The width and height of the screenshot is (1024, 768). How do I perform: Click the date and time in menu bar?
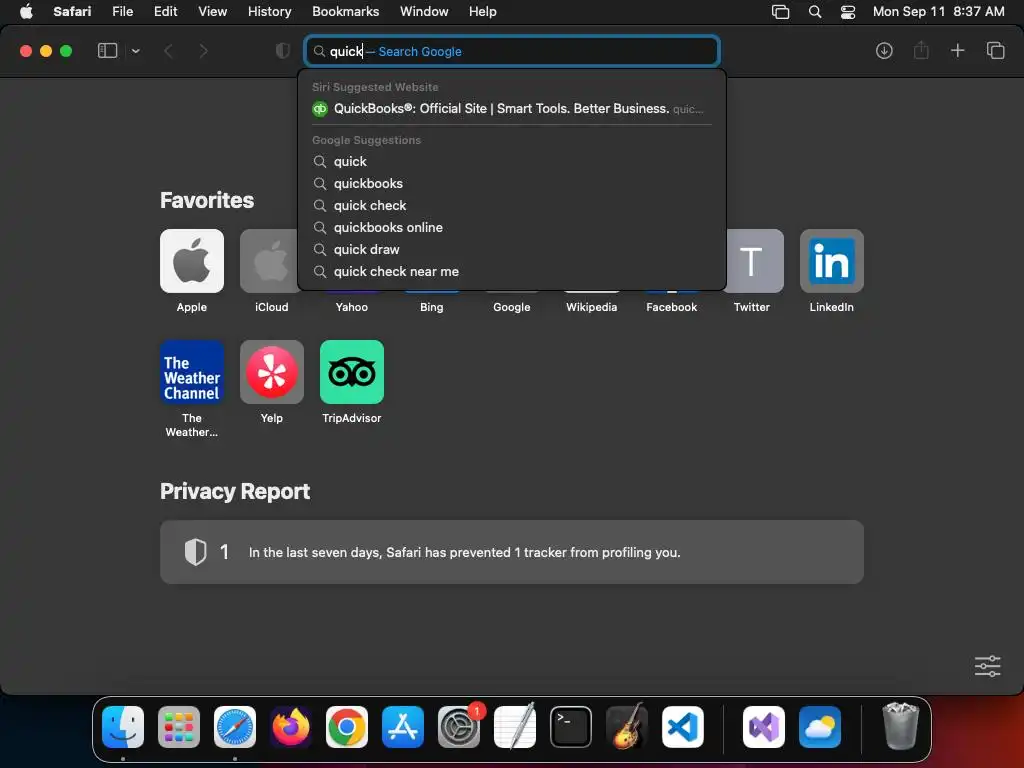click(x=938, y=12)
